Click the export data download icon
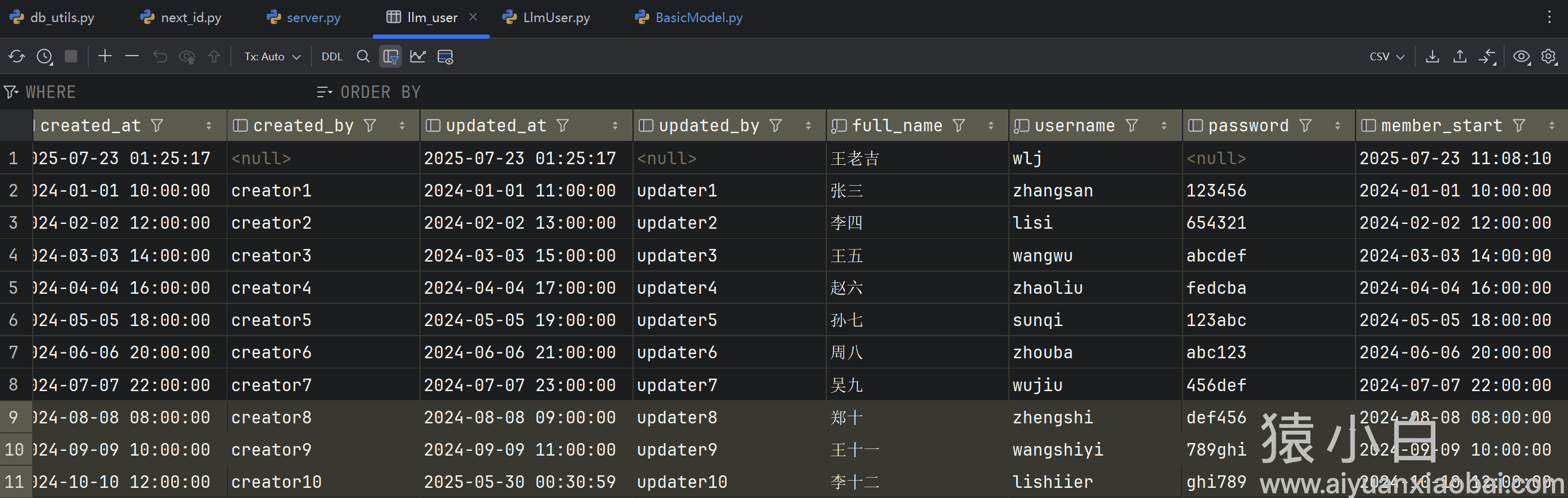Screen dimensions: 1568x498 pos(1432,57)
